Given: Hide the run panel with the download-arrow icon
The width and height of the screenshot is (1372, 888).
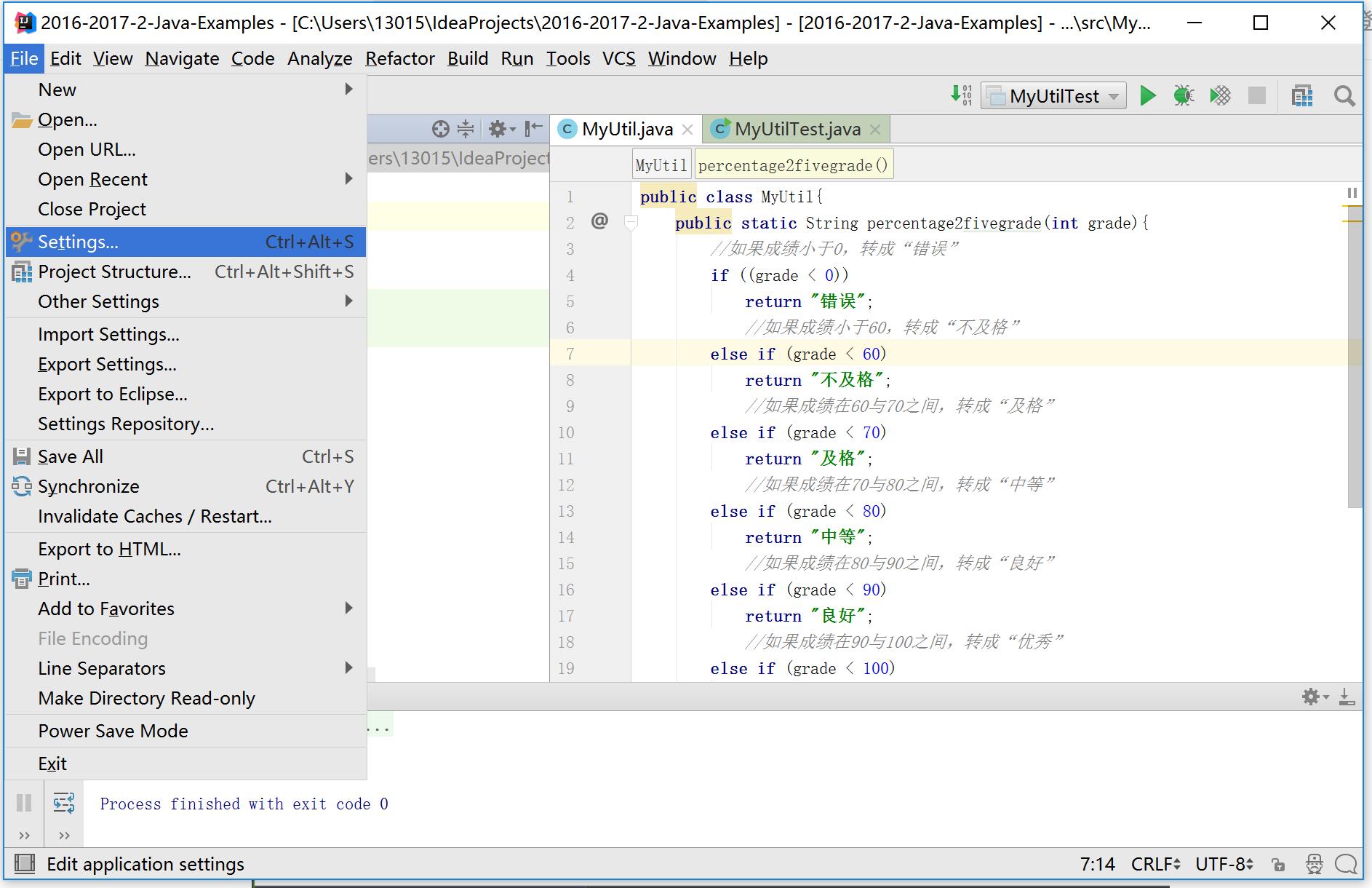Looking at the screenshot, I should pos(1347,697).
